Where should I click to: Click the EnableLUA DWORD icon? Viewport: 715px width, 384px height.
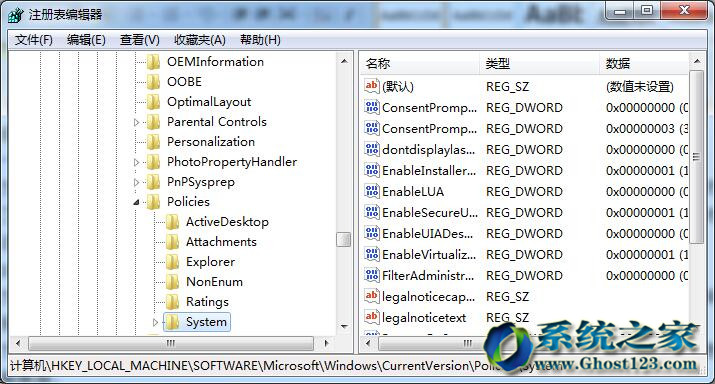(x=372, y=191)
